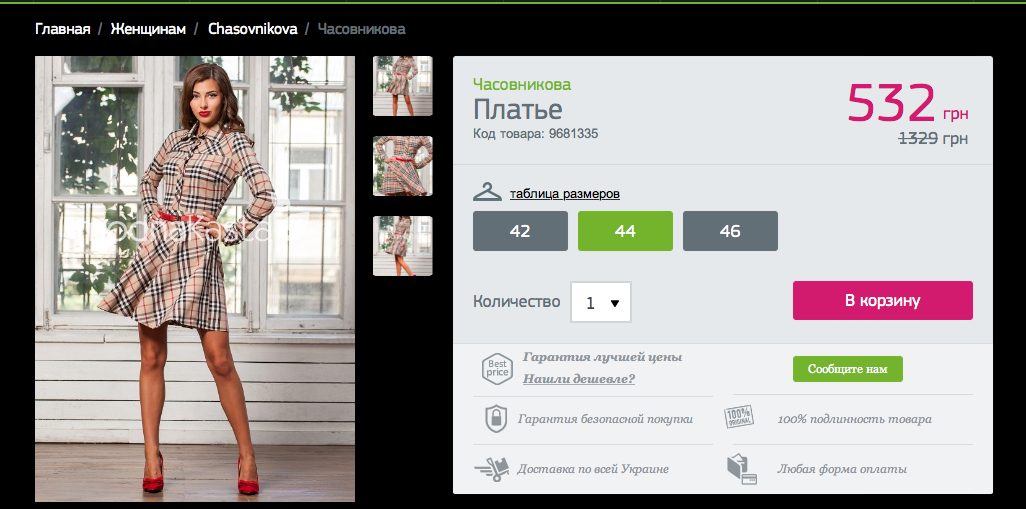Open the Количество quantity dropdown
The height and width of the screenshot is (509, 1026).
point(601,302)
